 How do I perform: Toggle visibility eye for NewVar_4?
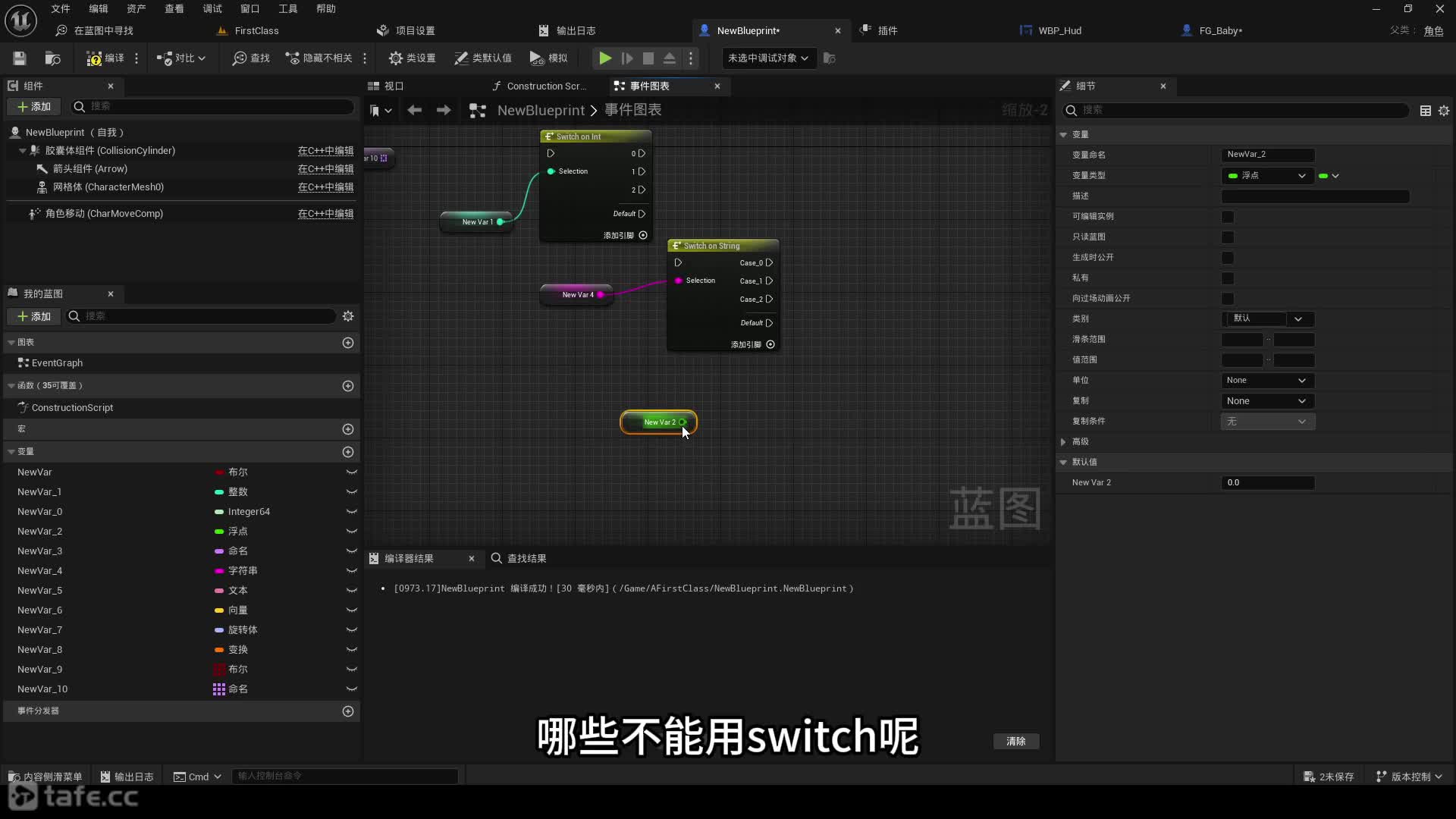(351, 571)
